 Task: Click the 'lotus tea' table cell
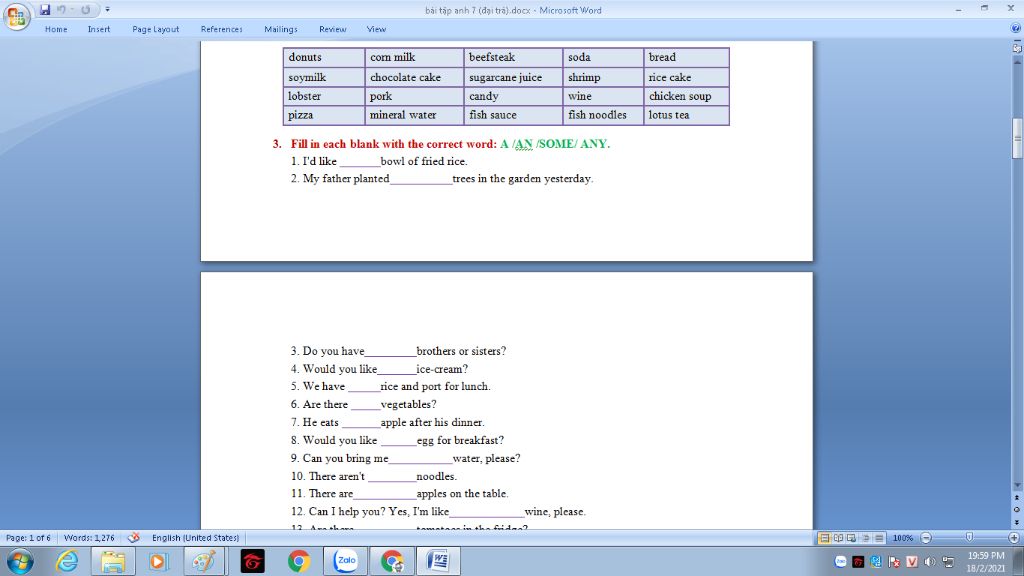pyautogui.click(x=686, y=115)
